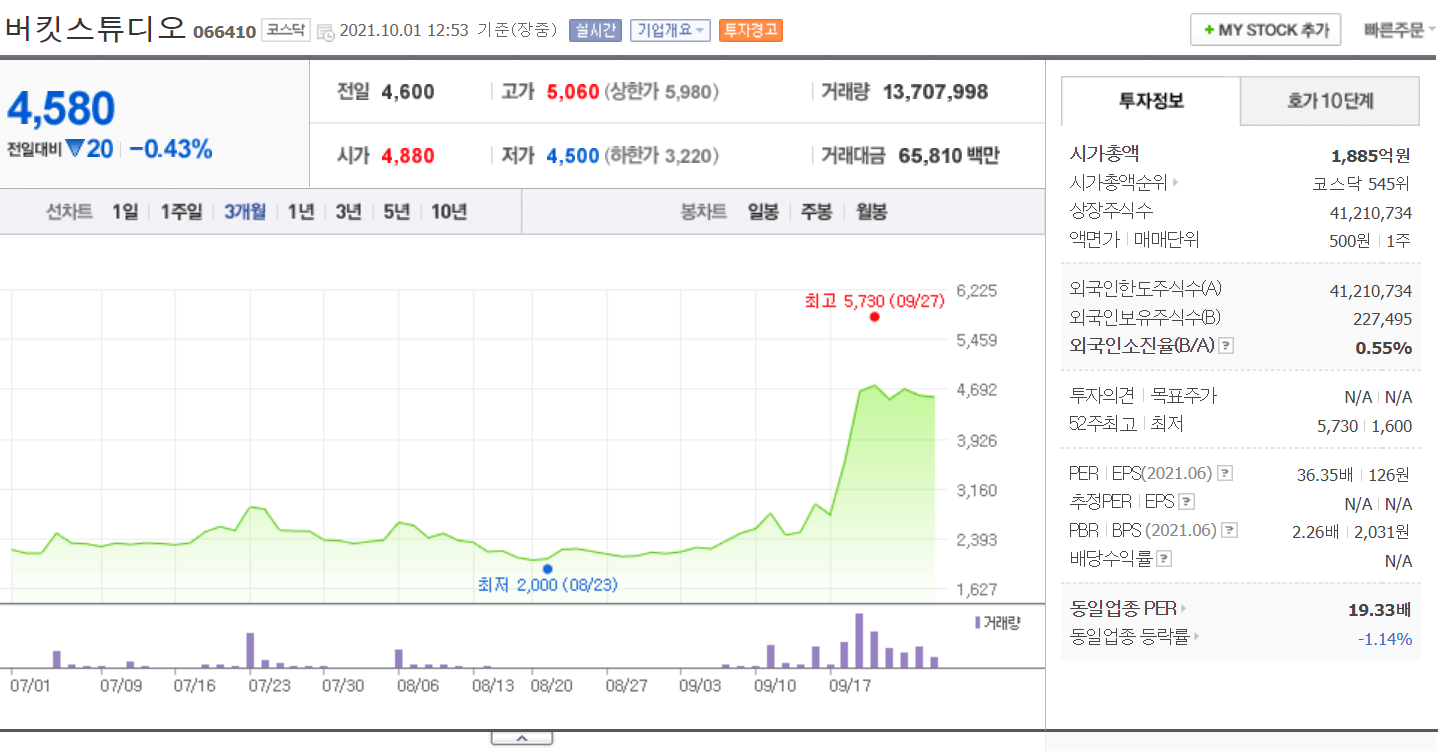This screenshot has height=751, width=1443.
Task: Click the arrow next to 동일업종 PER
Action: 1184,608
